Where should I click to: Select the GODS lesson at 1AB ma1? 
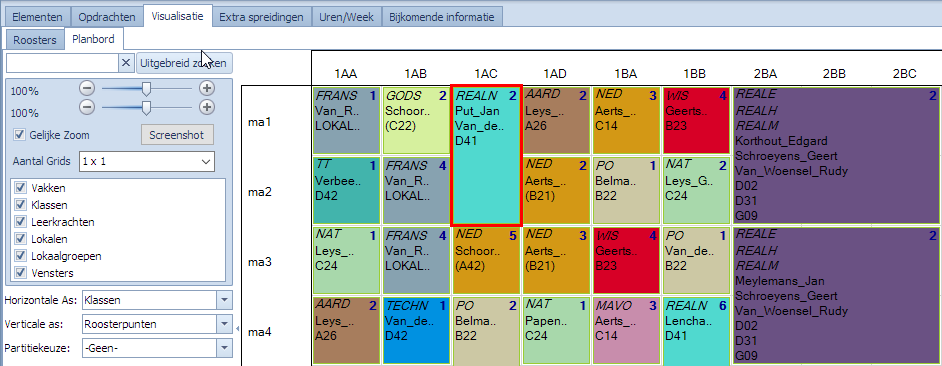416,121
